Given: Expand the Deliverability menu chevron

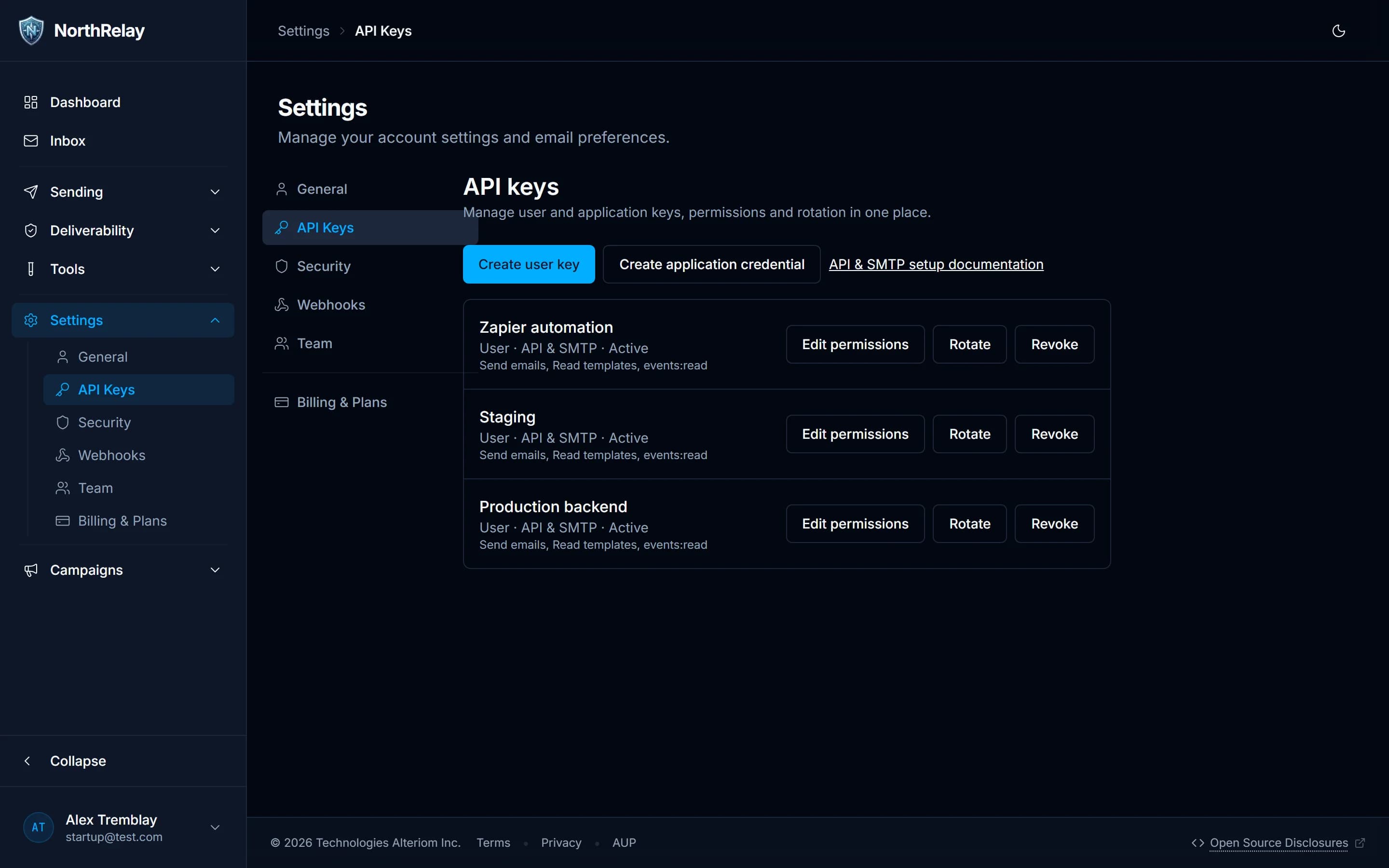Looking at the screenshot, I should point(215,230).
